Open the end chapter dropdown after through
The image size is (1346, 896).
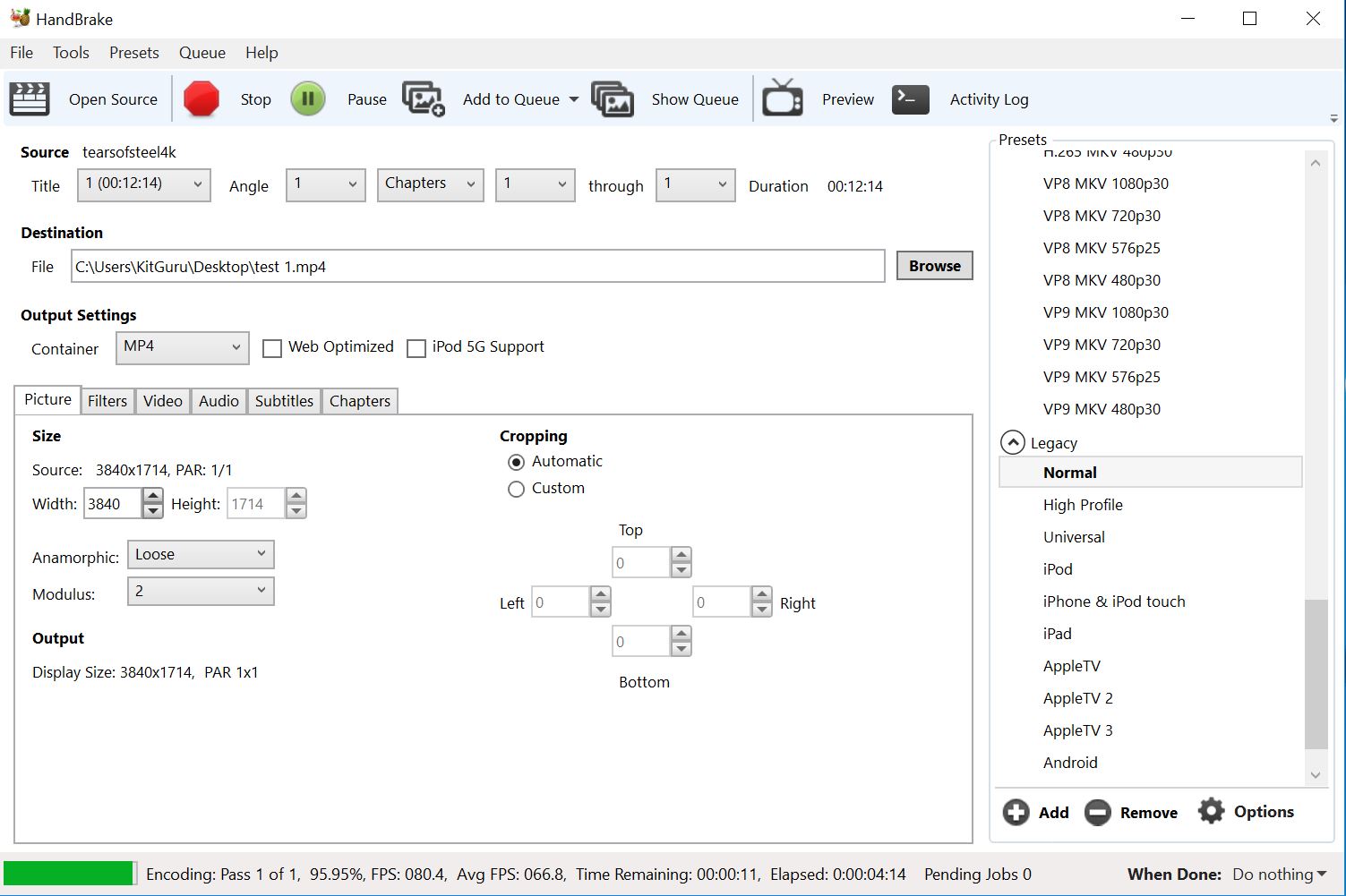695,184
